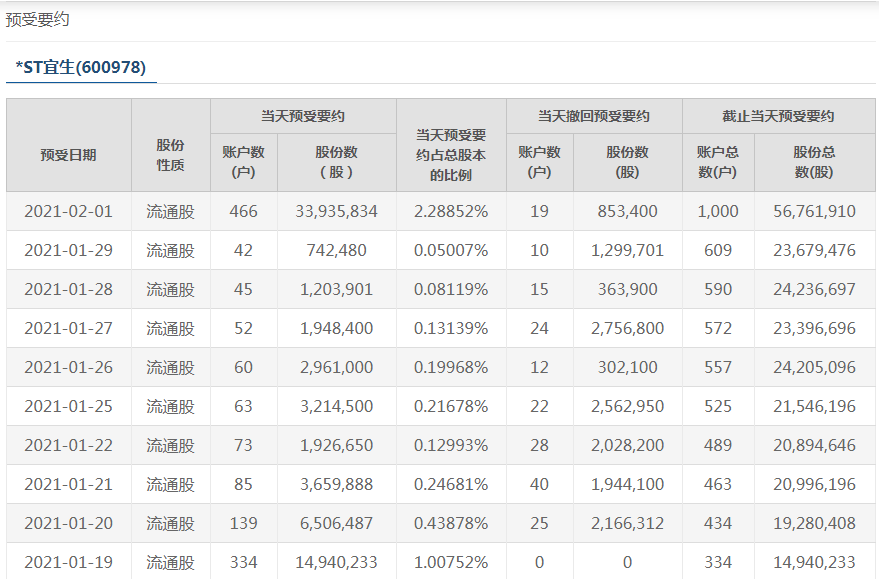Click account count 466
This screenshot has height=579, width=879.
coord(243,211)
